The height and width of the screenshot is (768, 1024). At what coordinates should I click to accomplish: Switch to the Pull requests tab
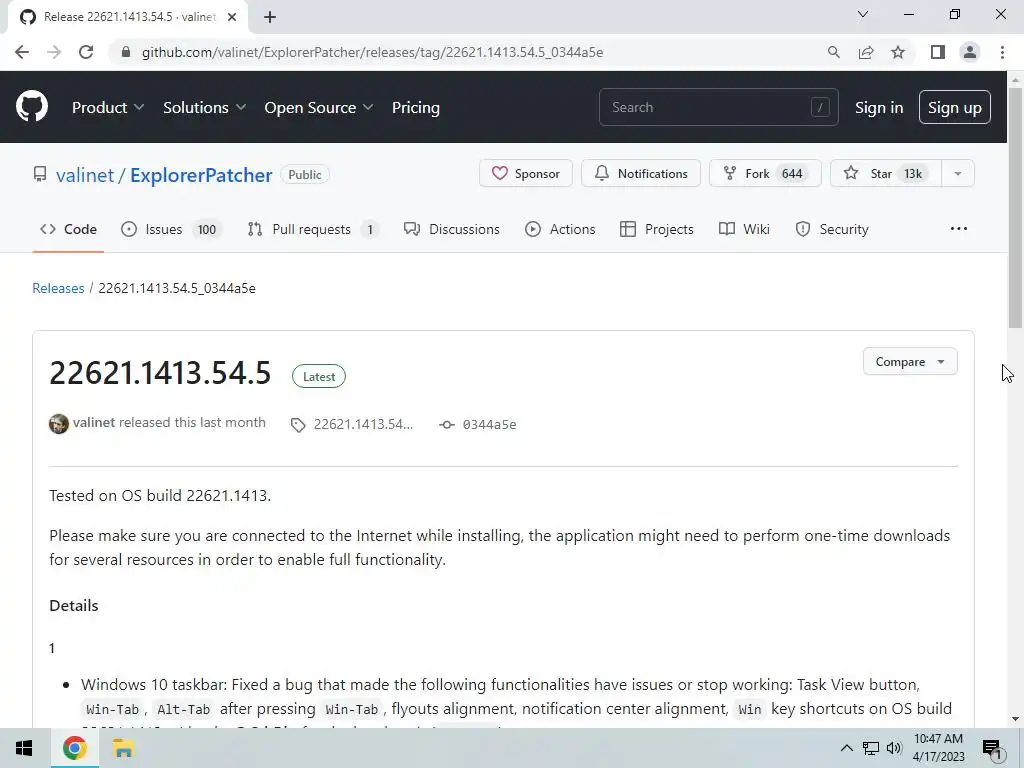point(313,229)
